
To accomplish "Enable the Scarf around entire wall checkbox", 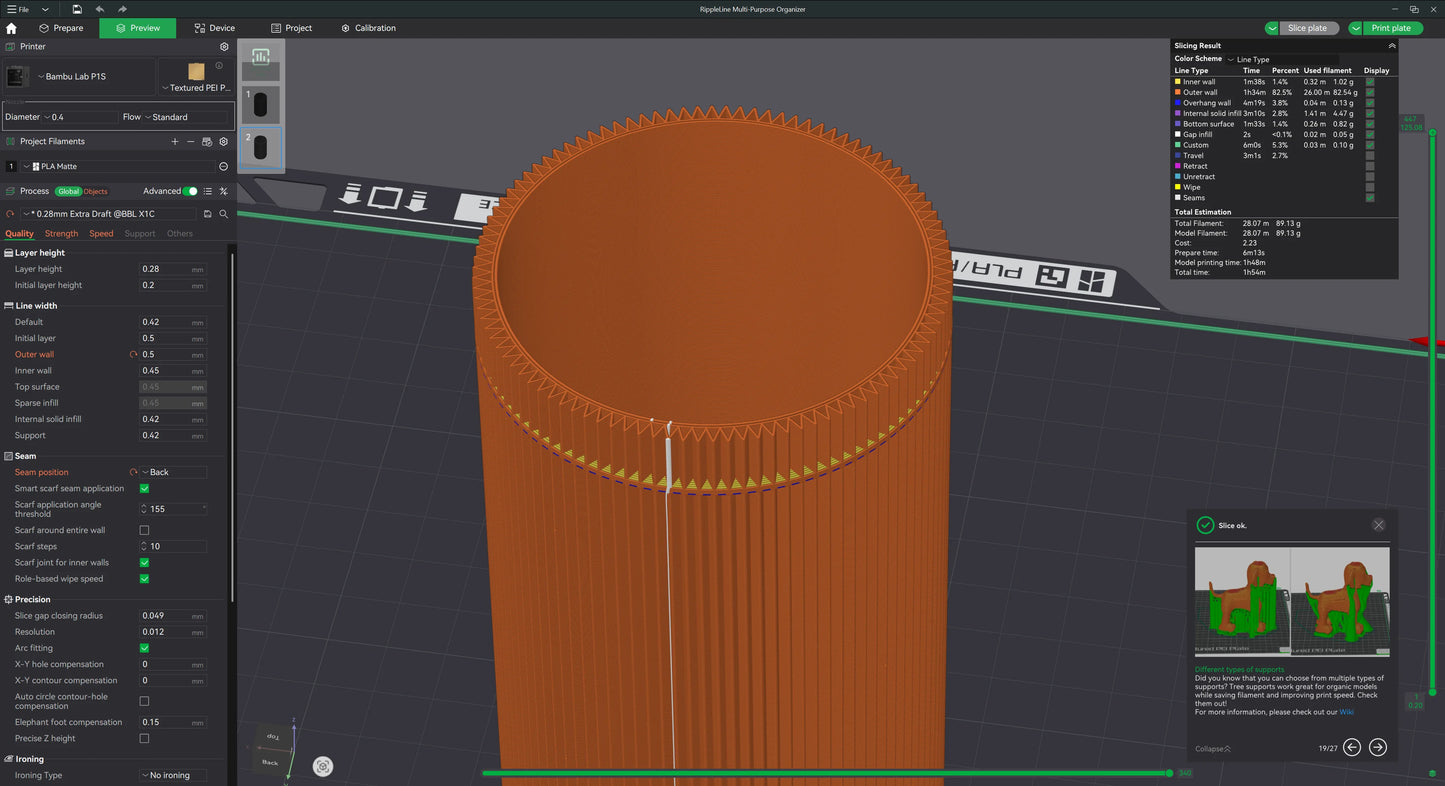I will 144,530.
